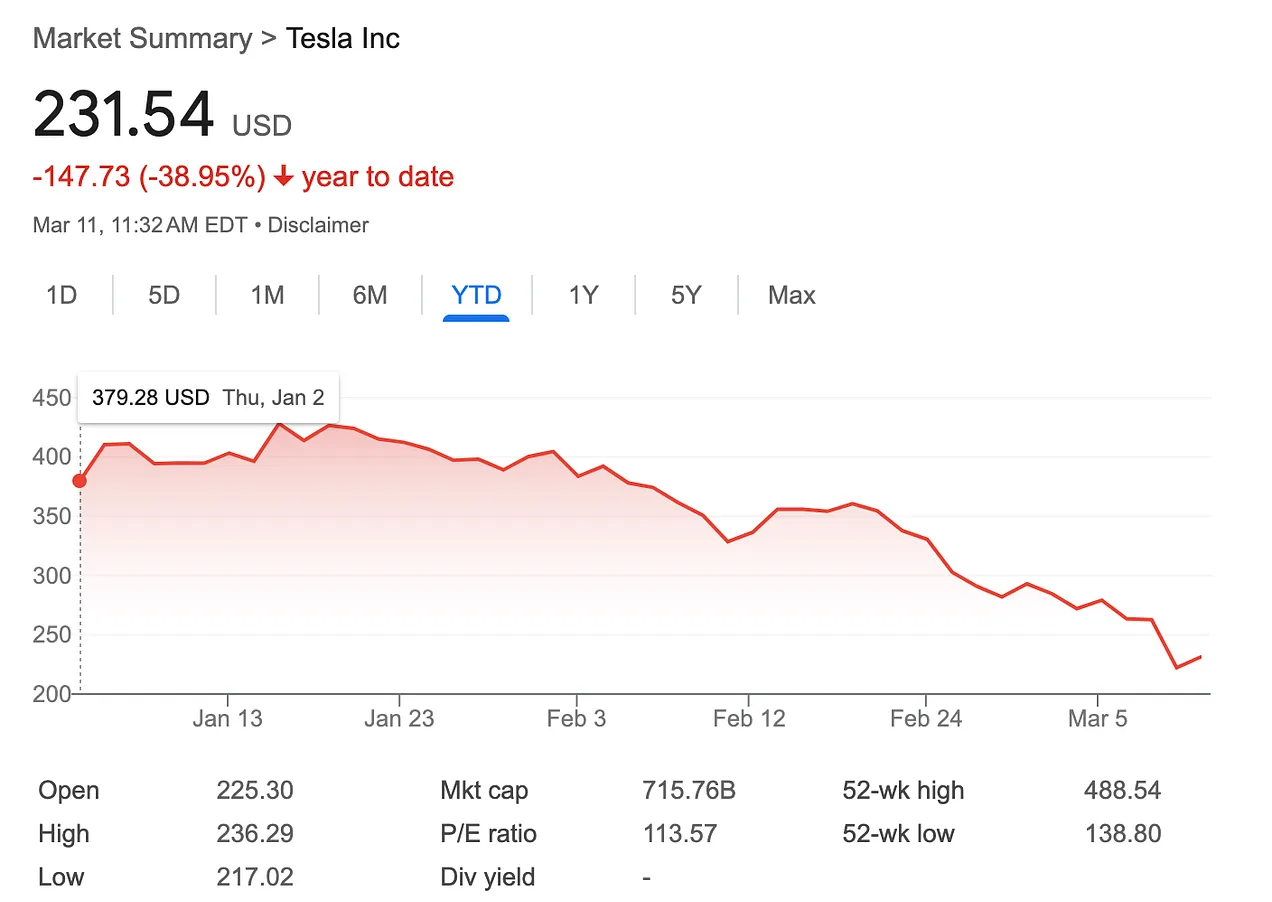Open the 1M chart range
This screenshot has height=902, width=1272.
(x=267, y=296)
